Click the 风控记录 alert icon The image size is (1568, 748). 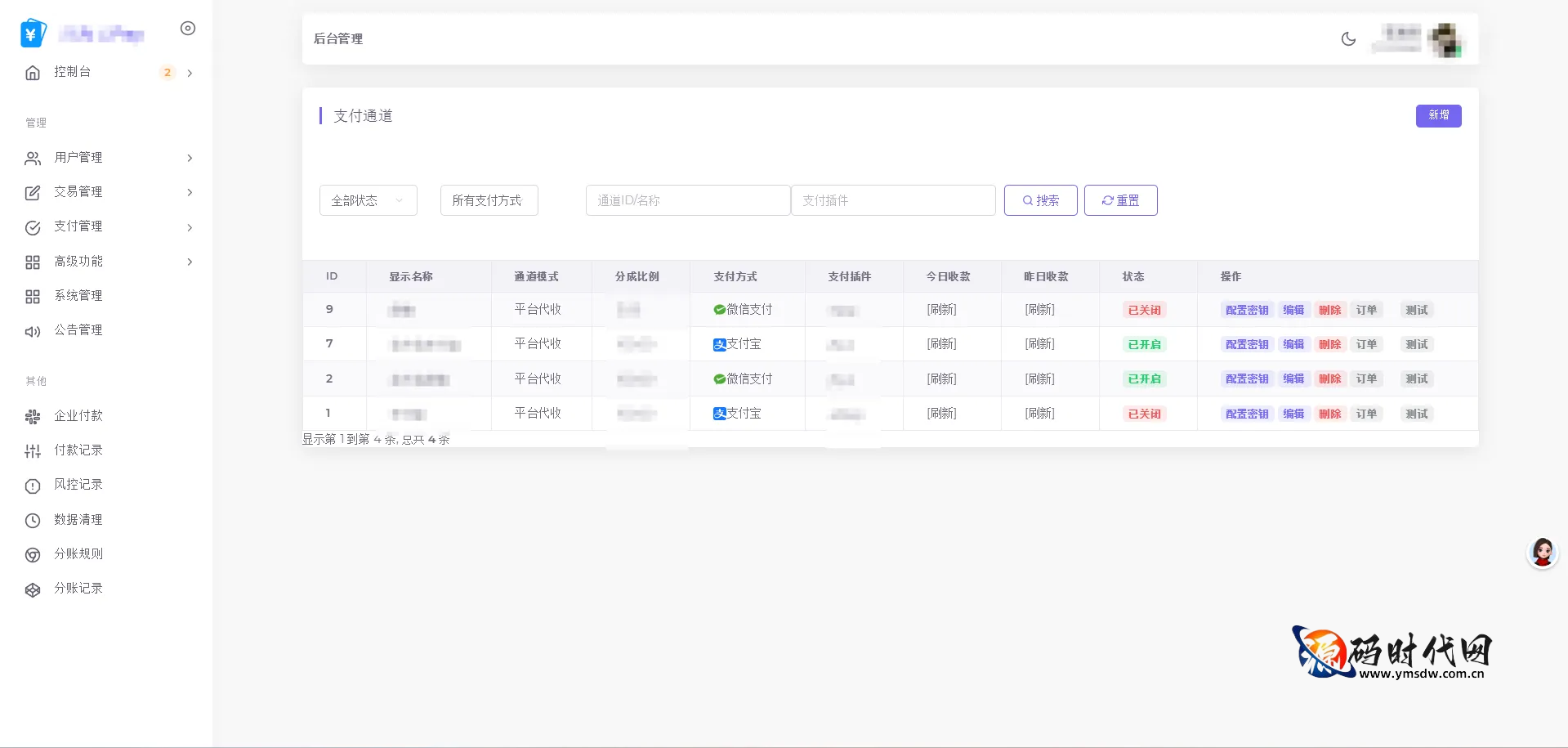pos(33,486)
